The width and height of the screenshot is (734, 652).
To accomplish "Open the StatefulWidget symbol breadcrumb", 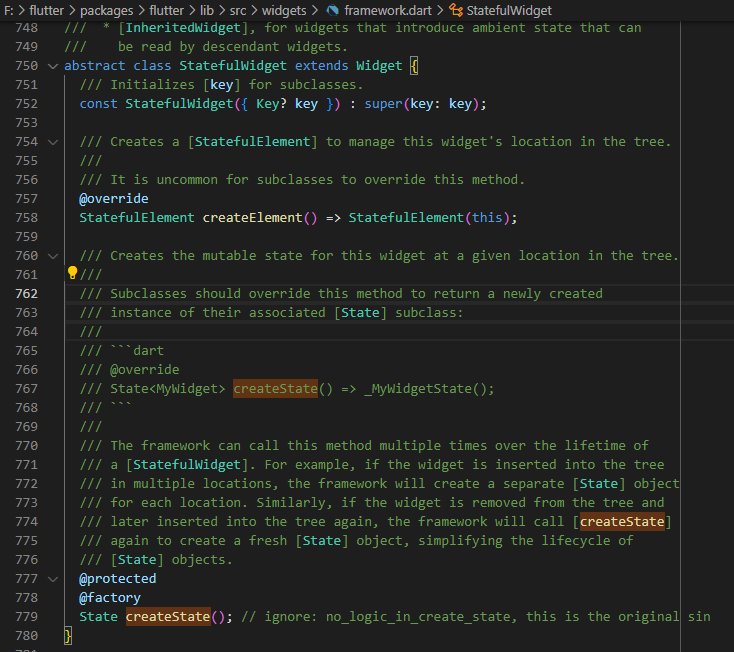I will coord(509,10).
